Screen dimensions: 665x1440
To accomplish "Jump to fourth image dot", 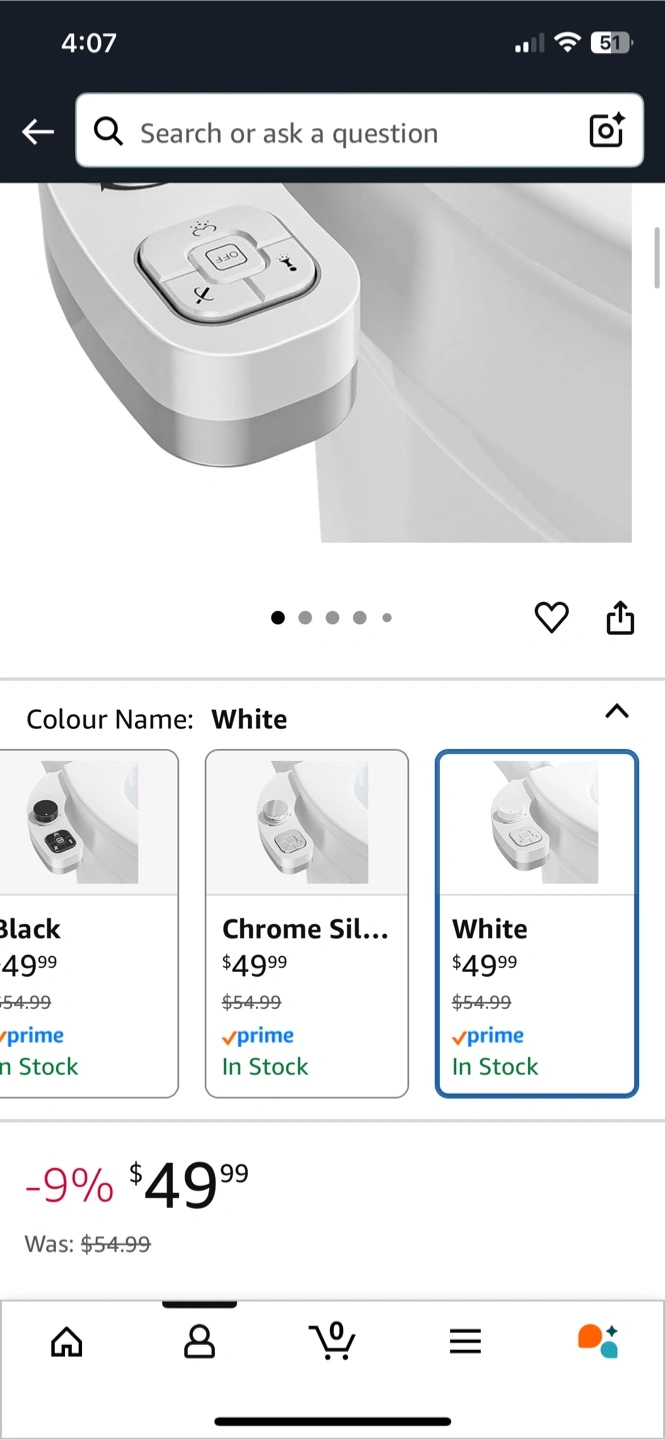I will point(360,618).
